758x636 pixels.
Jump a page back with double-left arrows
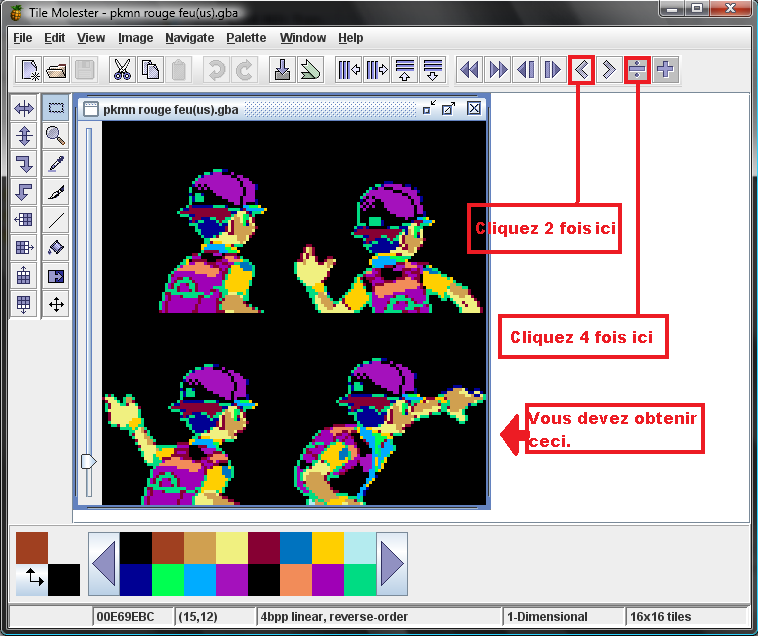(x=469, y=70)
